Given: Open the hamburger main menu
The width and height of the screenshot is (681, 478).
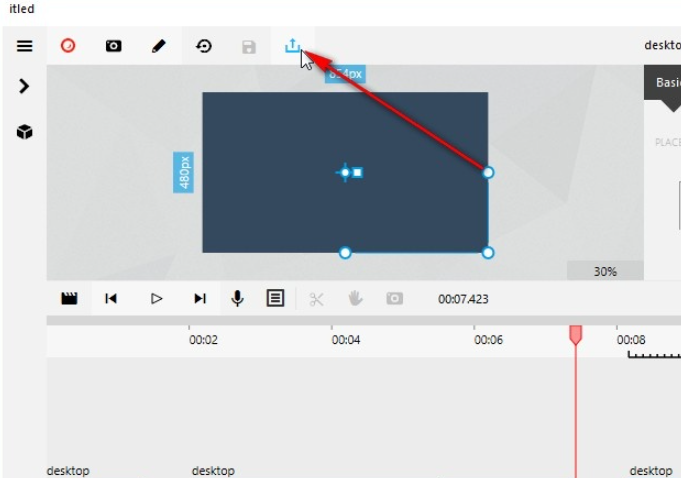Looking at the screenshot, I should tap(24, 46).
